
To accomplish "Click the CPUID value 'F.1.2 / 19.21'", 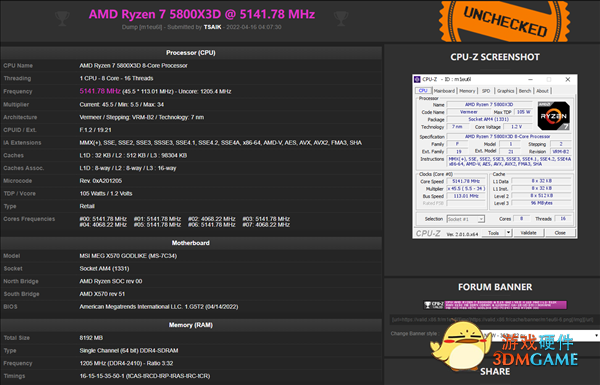I will tap(95, 130).
